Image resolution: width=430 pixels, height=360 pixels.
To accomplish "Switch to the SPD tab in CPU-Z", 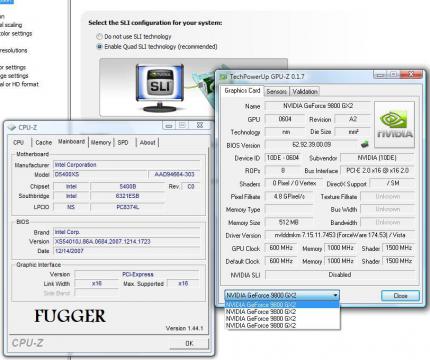I will pos(123,142).
